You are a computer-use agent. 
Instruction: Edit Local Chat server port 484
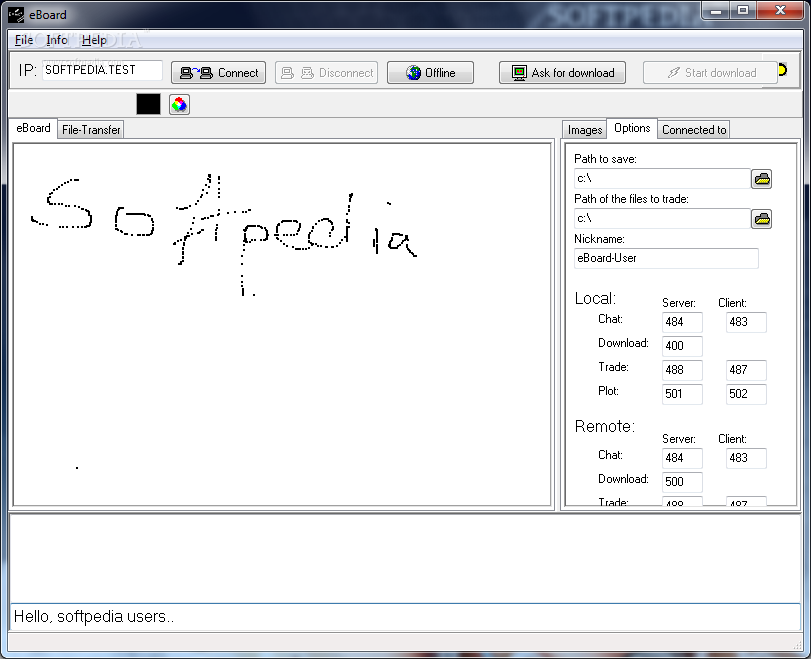[x=682, y=322]
